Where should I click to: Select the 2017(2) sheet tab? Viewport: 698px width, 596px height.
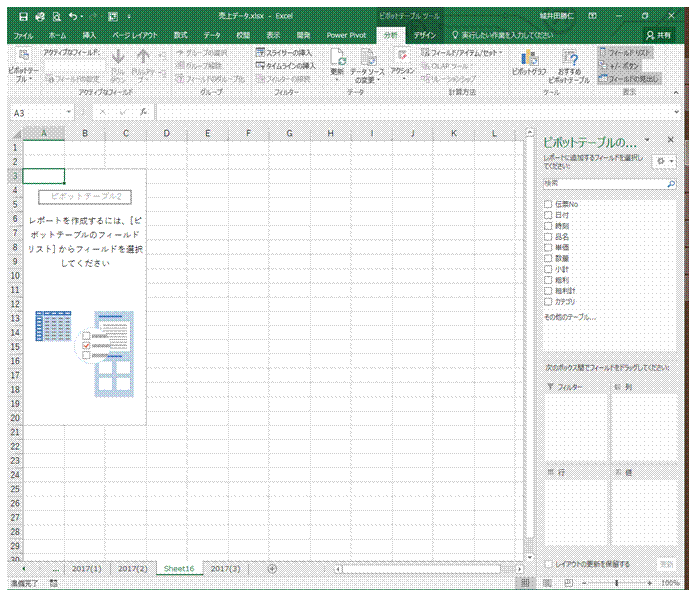(133, 568)
